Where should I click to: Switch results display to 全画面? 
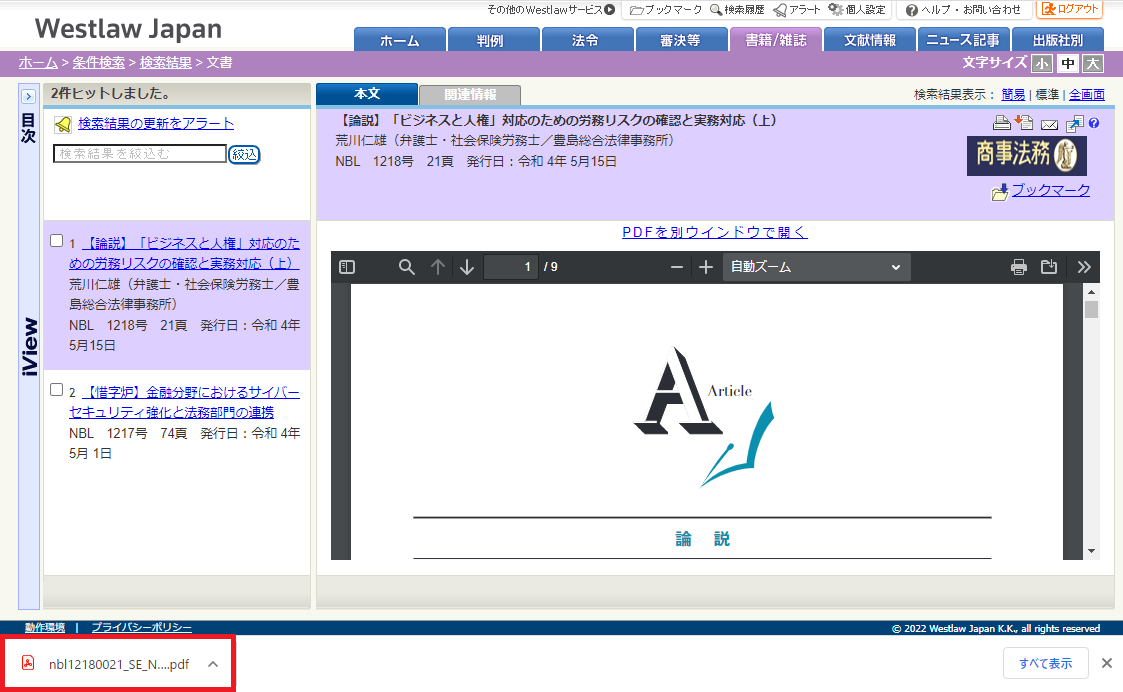pyautogui.click(x=1086, y=95)
